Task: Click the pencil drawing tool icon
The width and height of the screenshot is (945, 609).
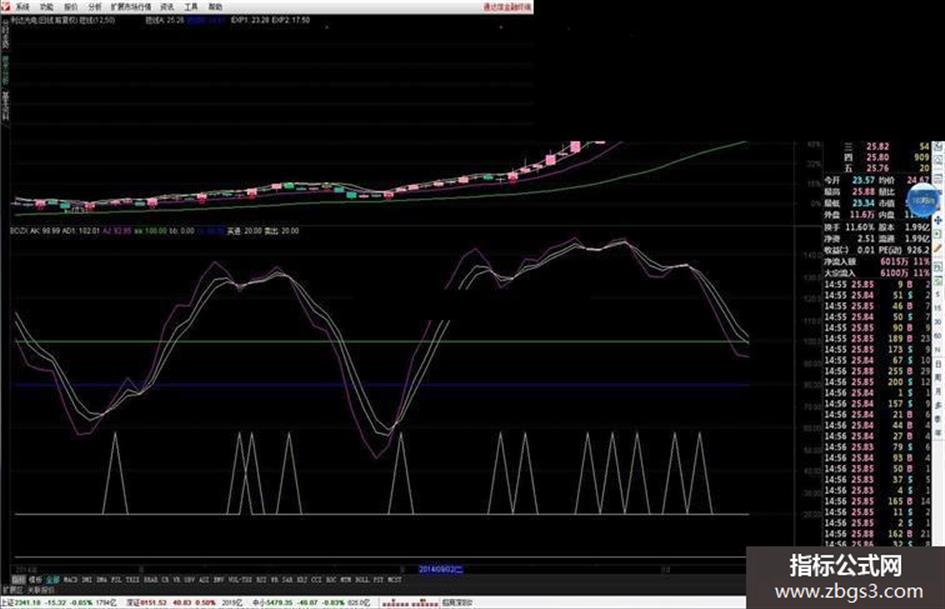Action: tap(938, 248)
